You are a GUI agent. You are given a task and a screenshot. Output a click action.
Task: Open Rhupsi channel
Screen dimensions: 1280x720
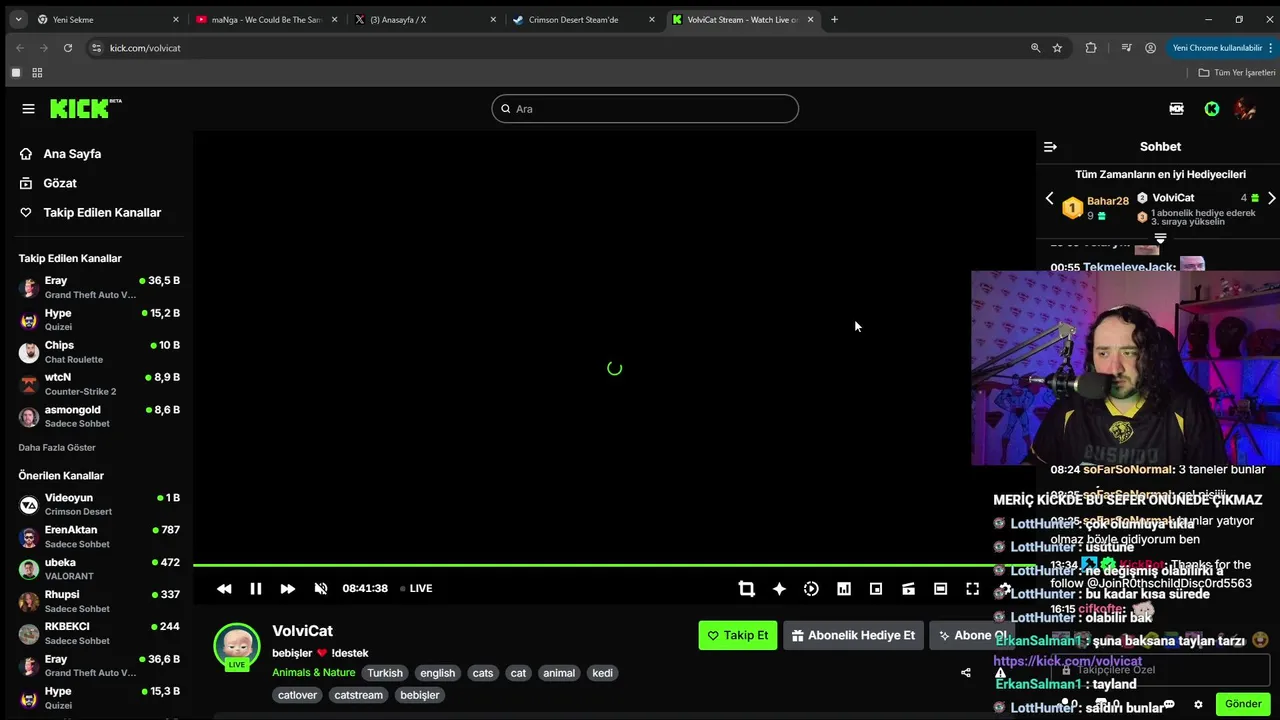[99, 601]
